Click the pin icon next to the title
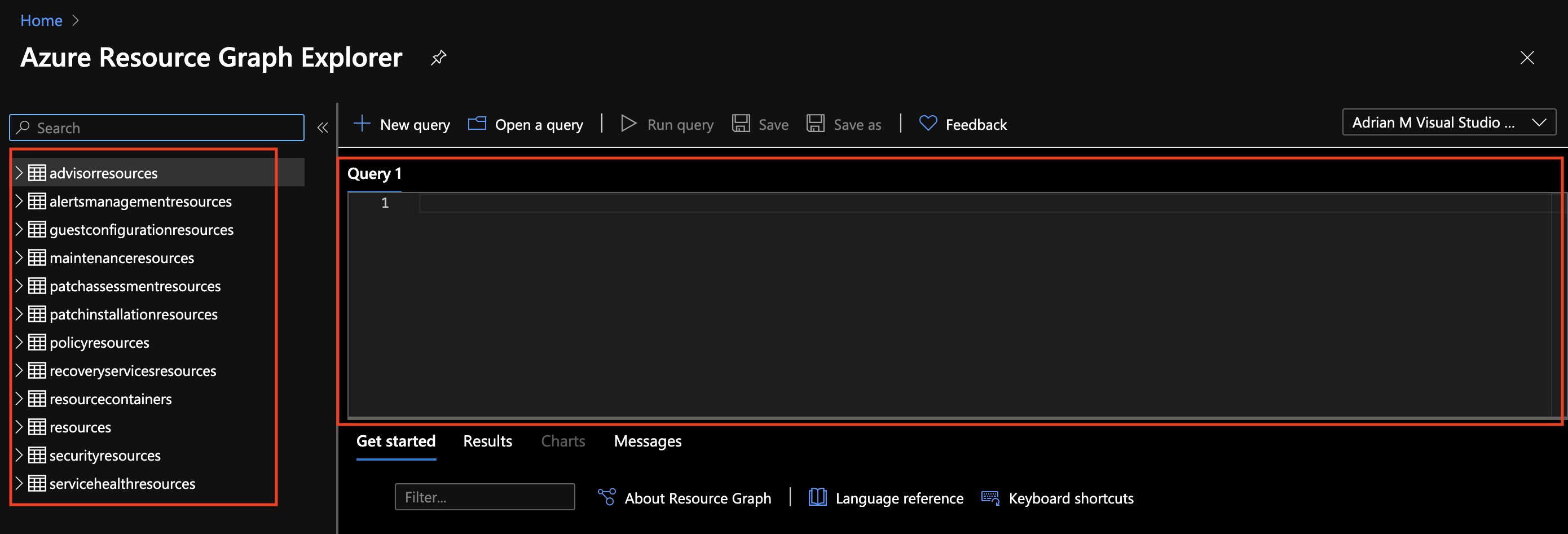 (438, 58)
